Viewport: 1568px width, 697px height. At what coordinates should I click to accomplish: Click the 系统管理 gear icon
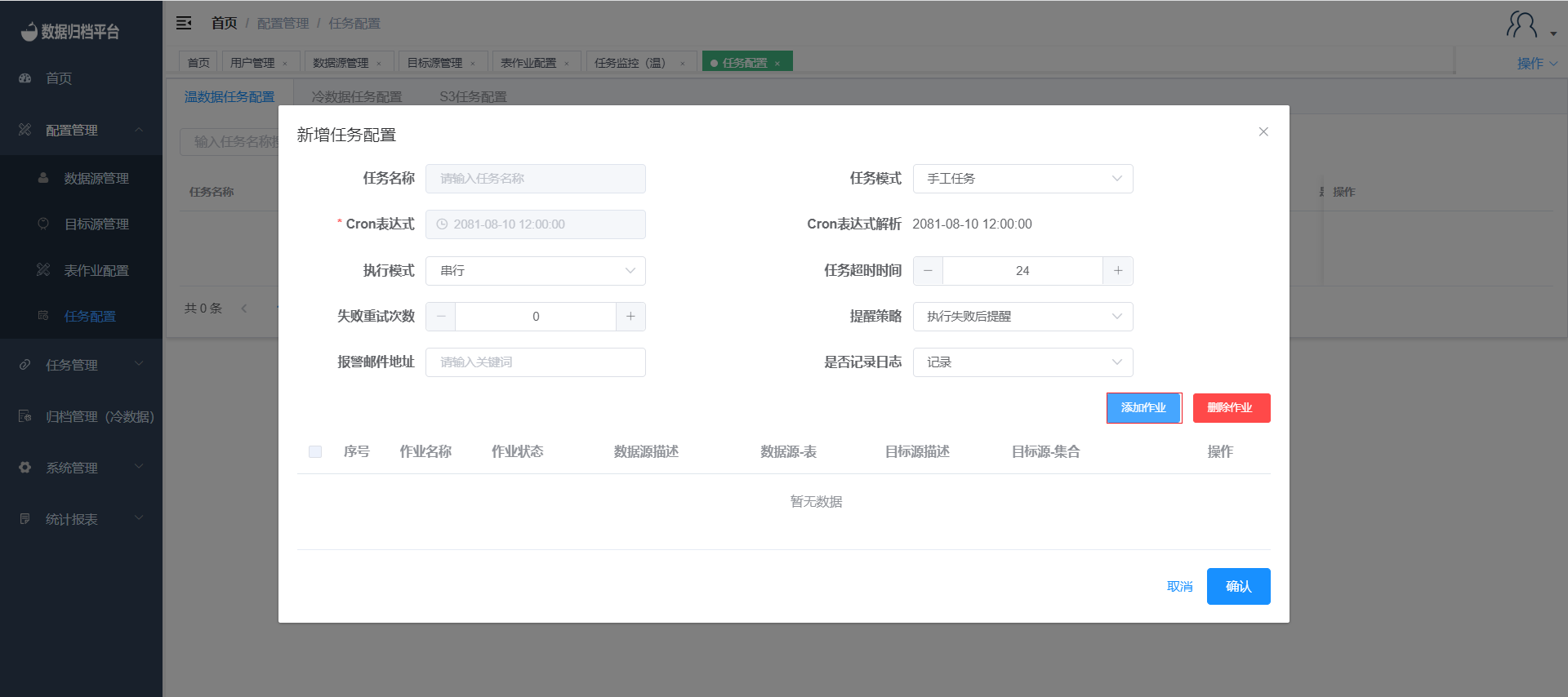click(25, 468)
